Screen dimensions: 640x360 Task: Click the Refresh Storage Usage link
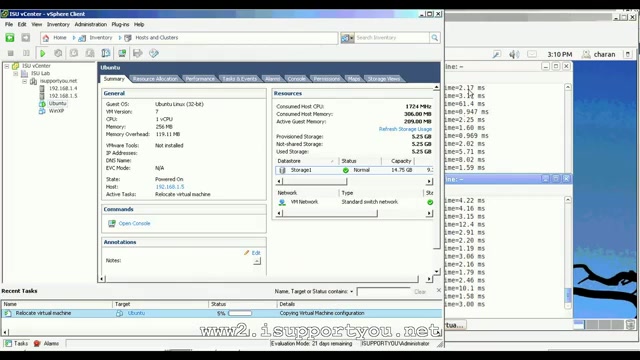(x=405, y=129)
